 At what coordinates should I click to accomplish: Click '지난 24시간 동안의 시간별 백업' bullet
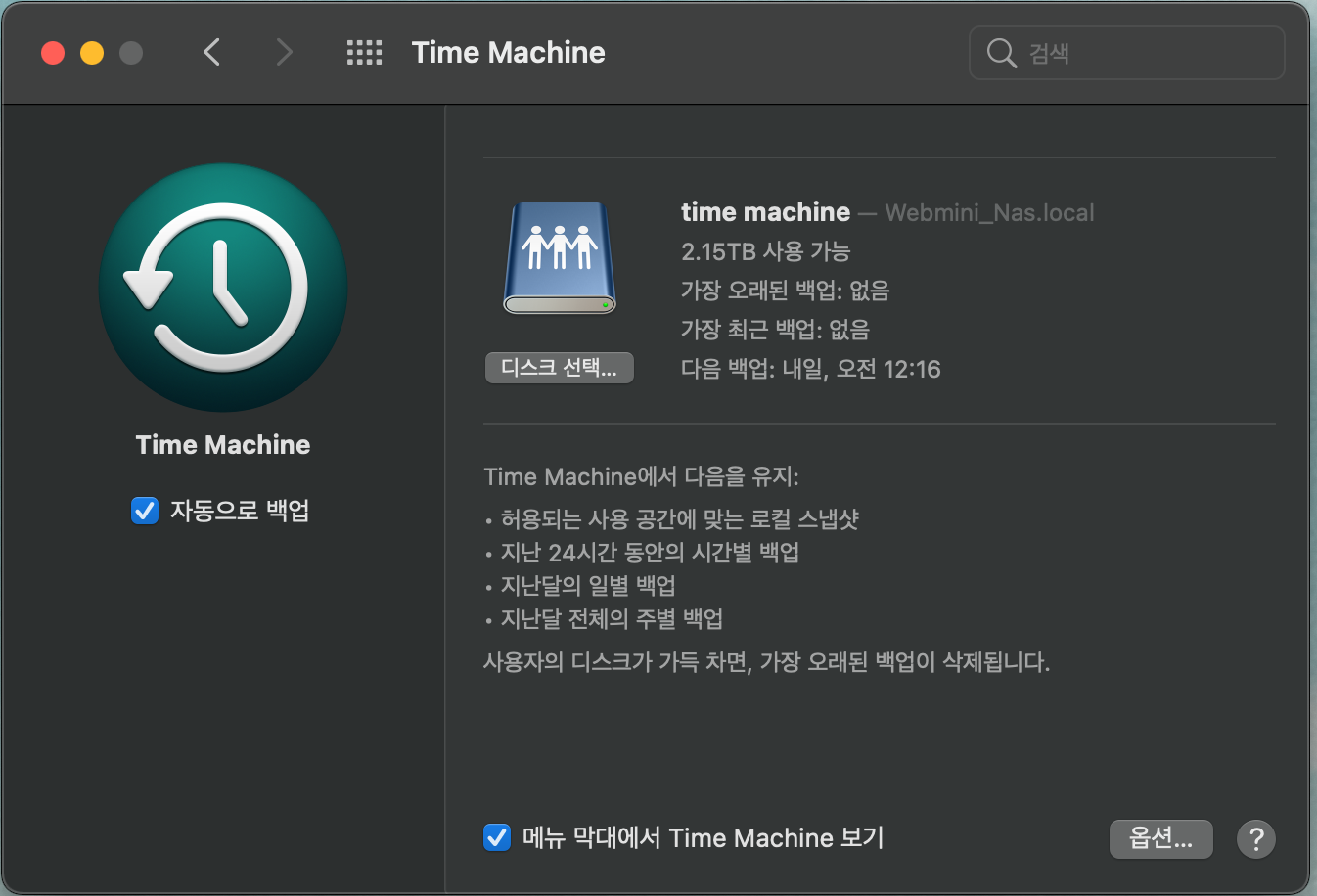pyautogui.click(x=650, y=553)
